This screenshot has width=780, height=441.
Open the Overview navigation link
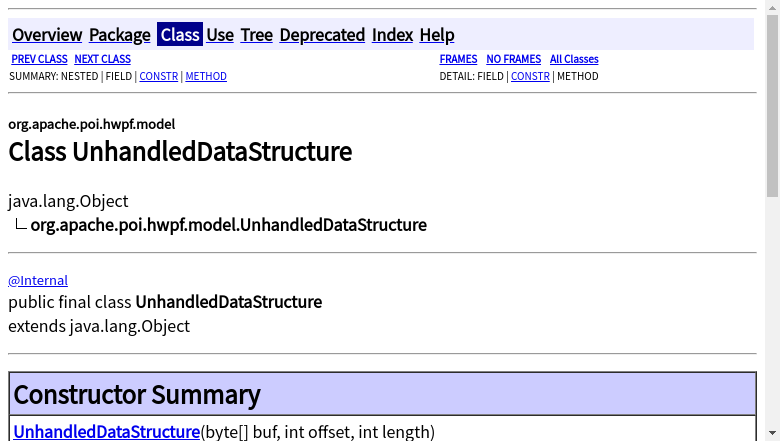tap(47, 35)
